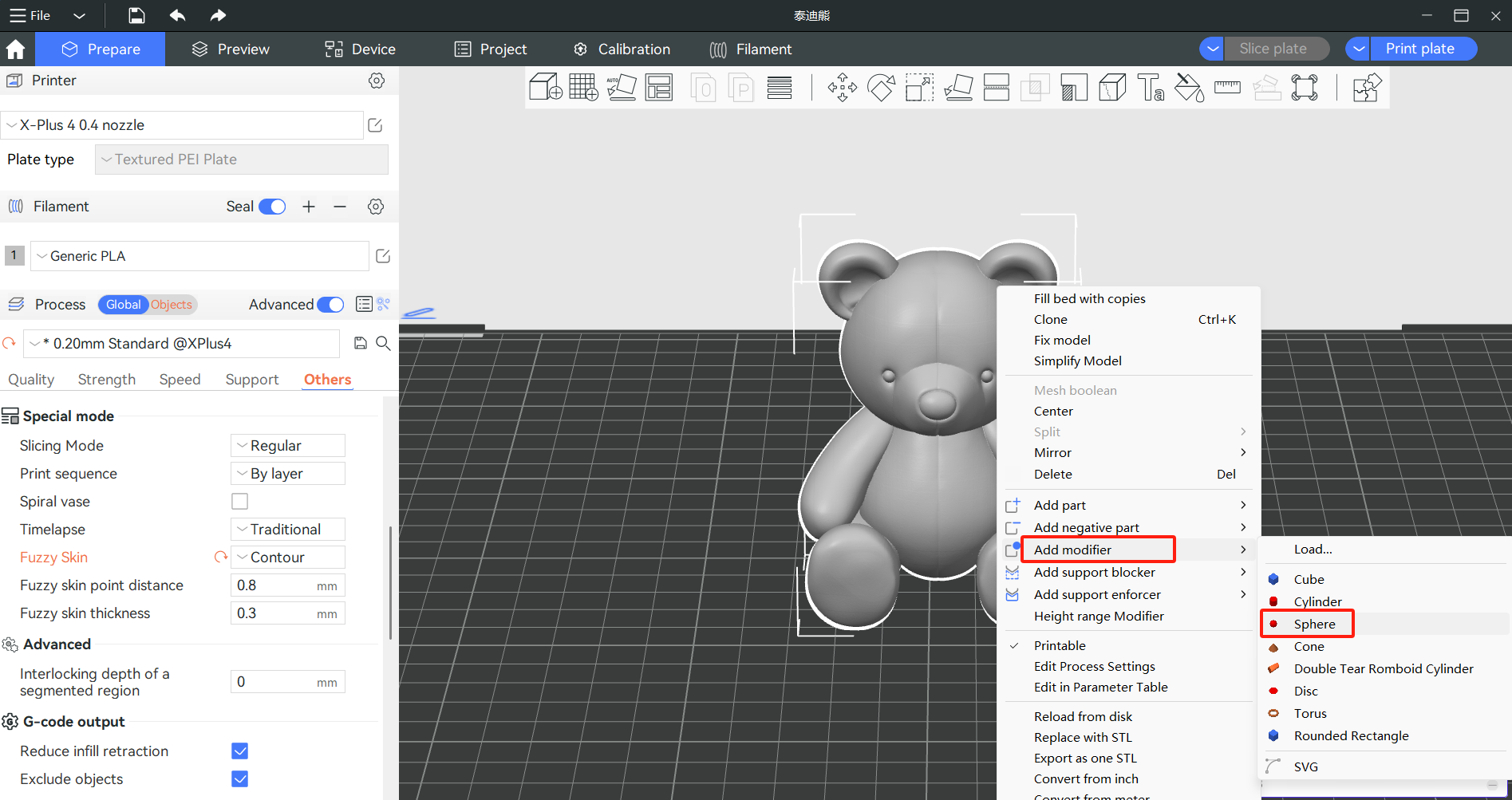1512x800 pixels.
Task: Choose Clone from the context menu
Action: (1050, 319)
